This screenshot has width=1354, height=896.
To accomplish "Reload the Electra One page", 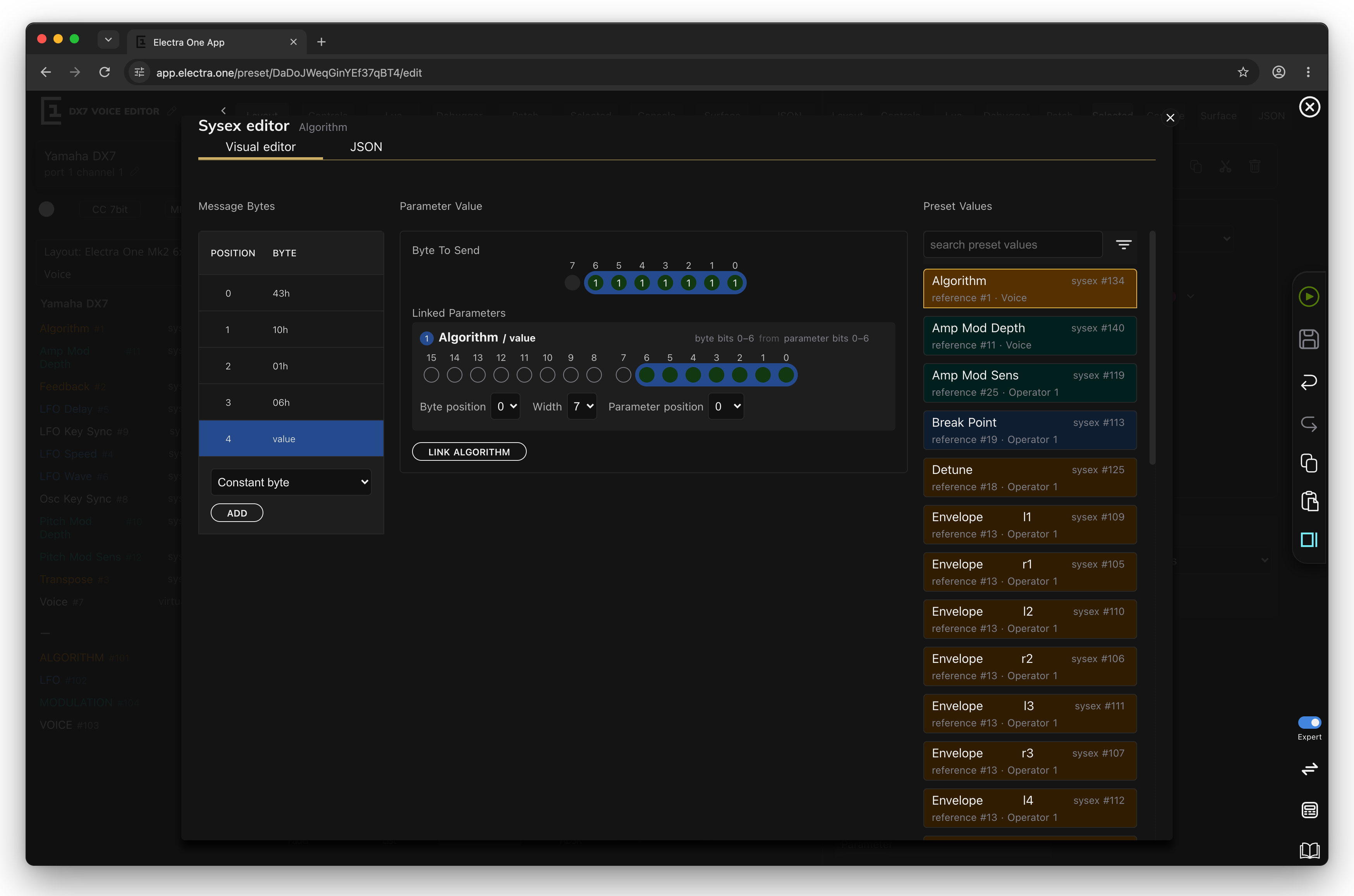I will (x=105, y=72).
